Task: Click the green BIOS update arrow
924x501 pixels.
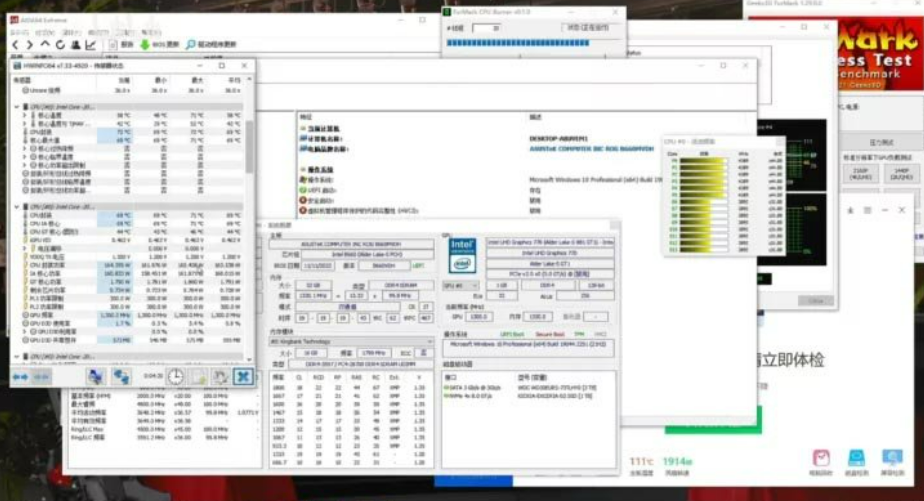Action: pos(144,45)
